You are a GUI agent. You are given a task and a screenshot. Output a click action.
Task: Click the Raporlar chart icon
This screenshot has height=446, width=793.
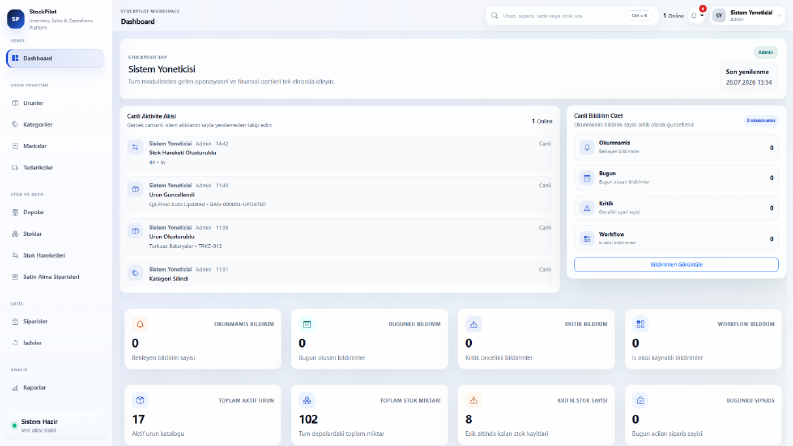click(x=15, y=388)
